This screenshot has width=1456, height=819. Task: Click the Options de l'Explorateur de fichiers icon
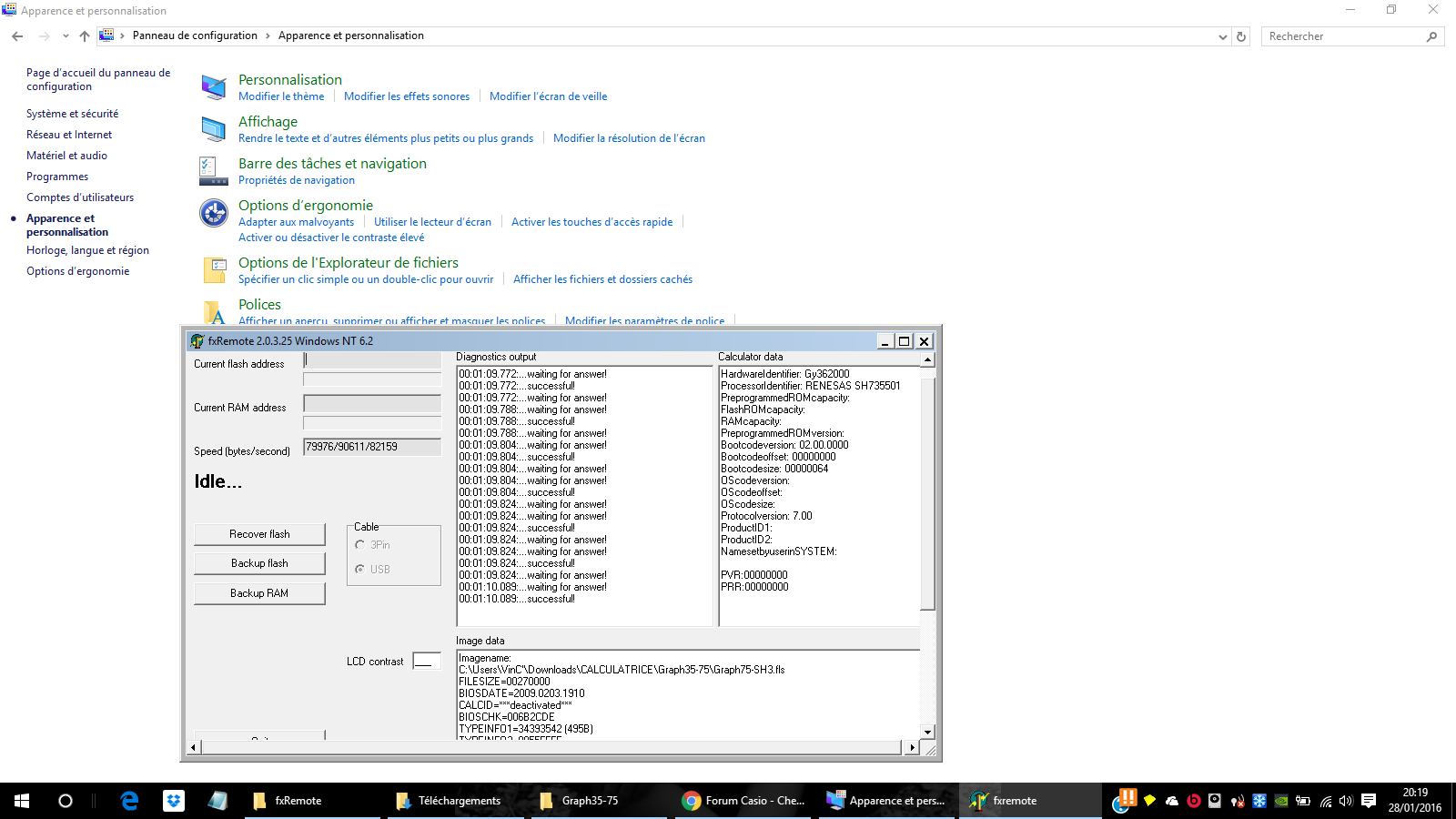(215, 270)
